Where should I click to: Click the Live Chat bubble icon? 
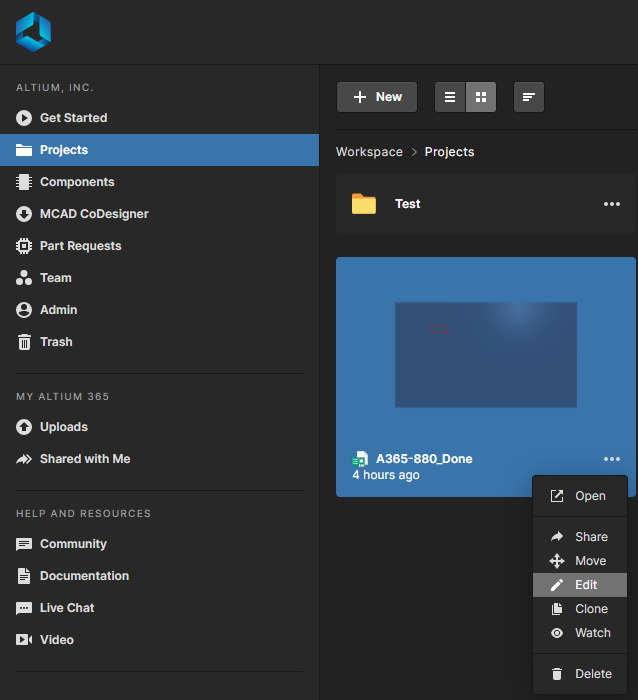point(24,608)
